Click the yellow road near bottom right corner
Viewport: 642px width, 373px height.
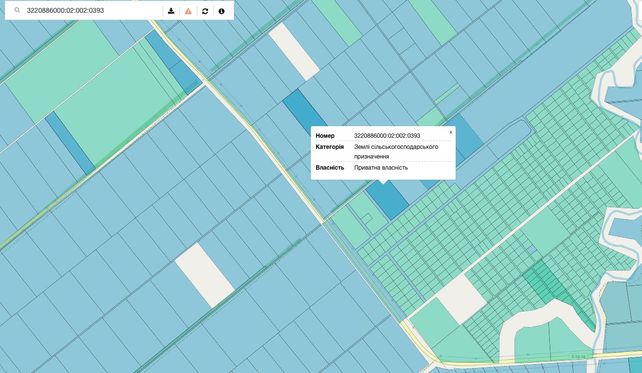point(532,359)
